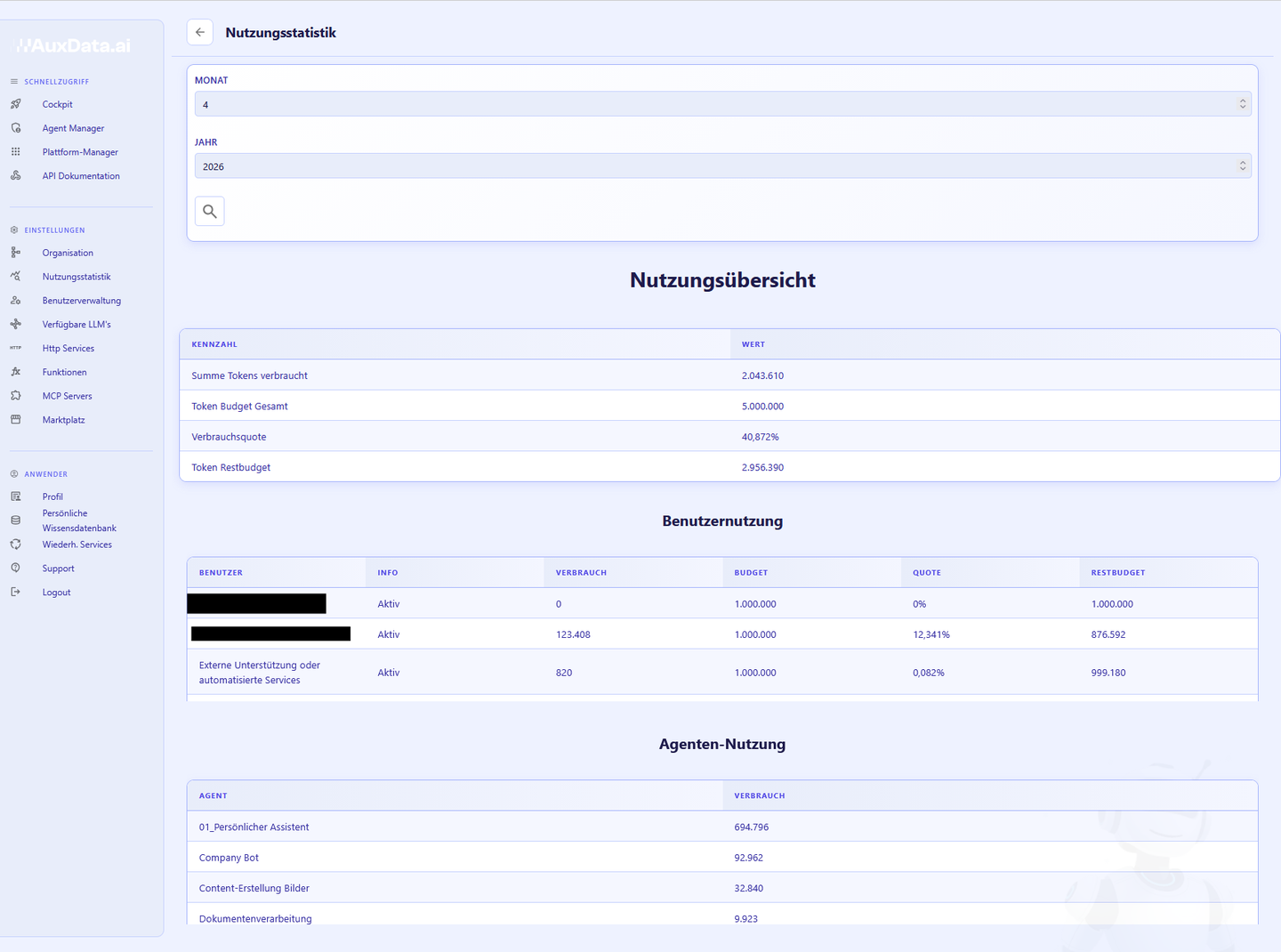Open the Marktplatz page
The height and width of the screenshot is (952, 1281).
click(x=63, y=420)
